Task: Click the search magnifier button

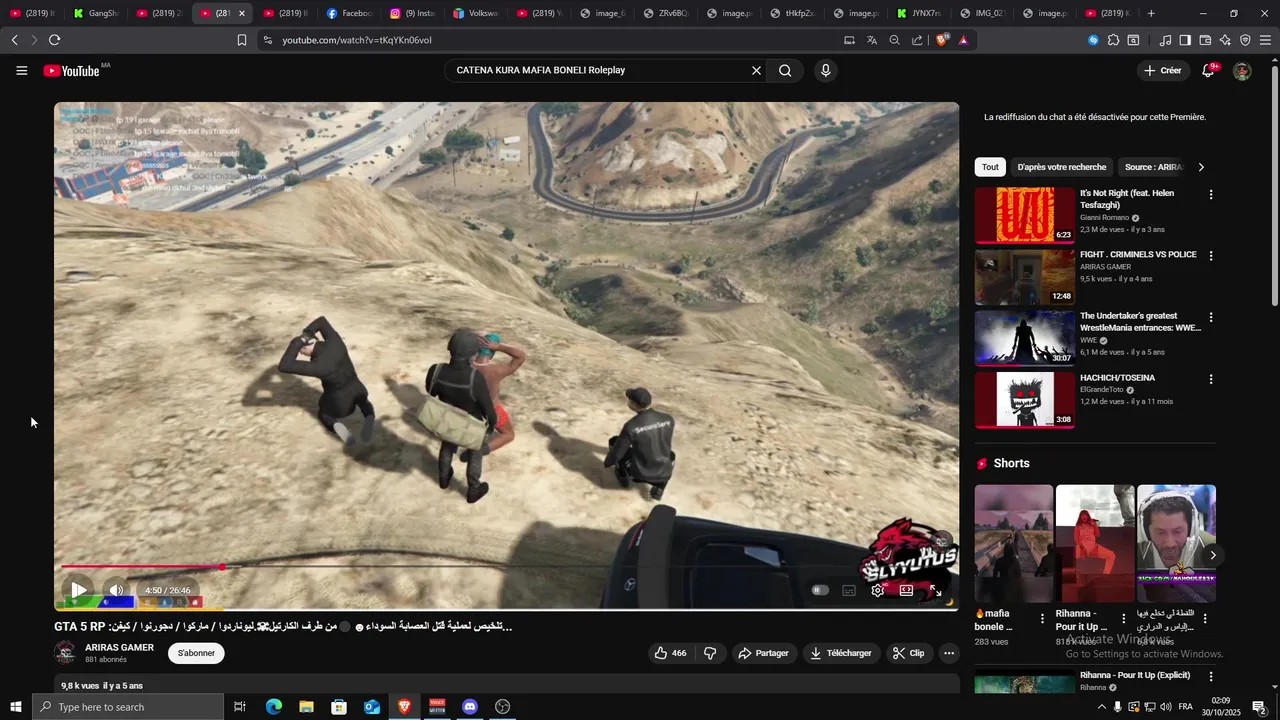Action: (785, 71)
